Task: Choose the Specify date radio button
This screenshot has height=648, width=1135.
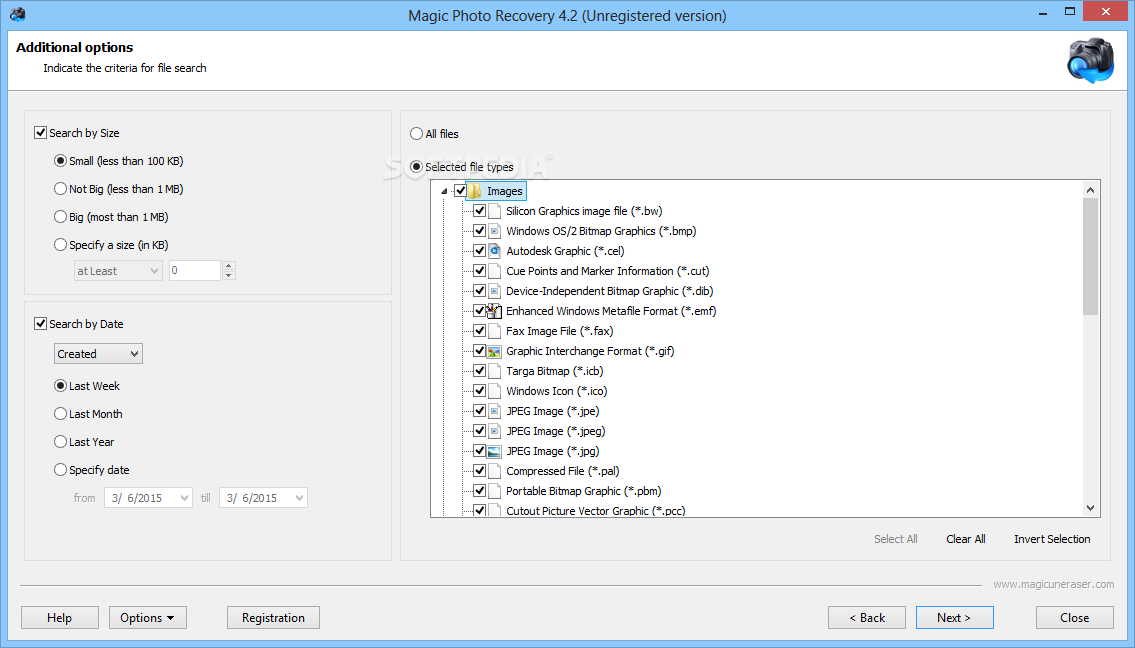Action: pos(61,470)
